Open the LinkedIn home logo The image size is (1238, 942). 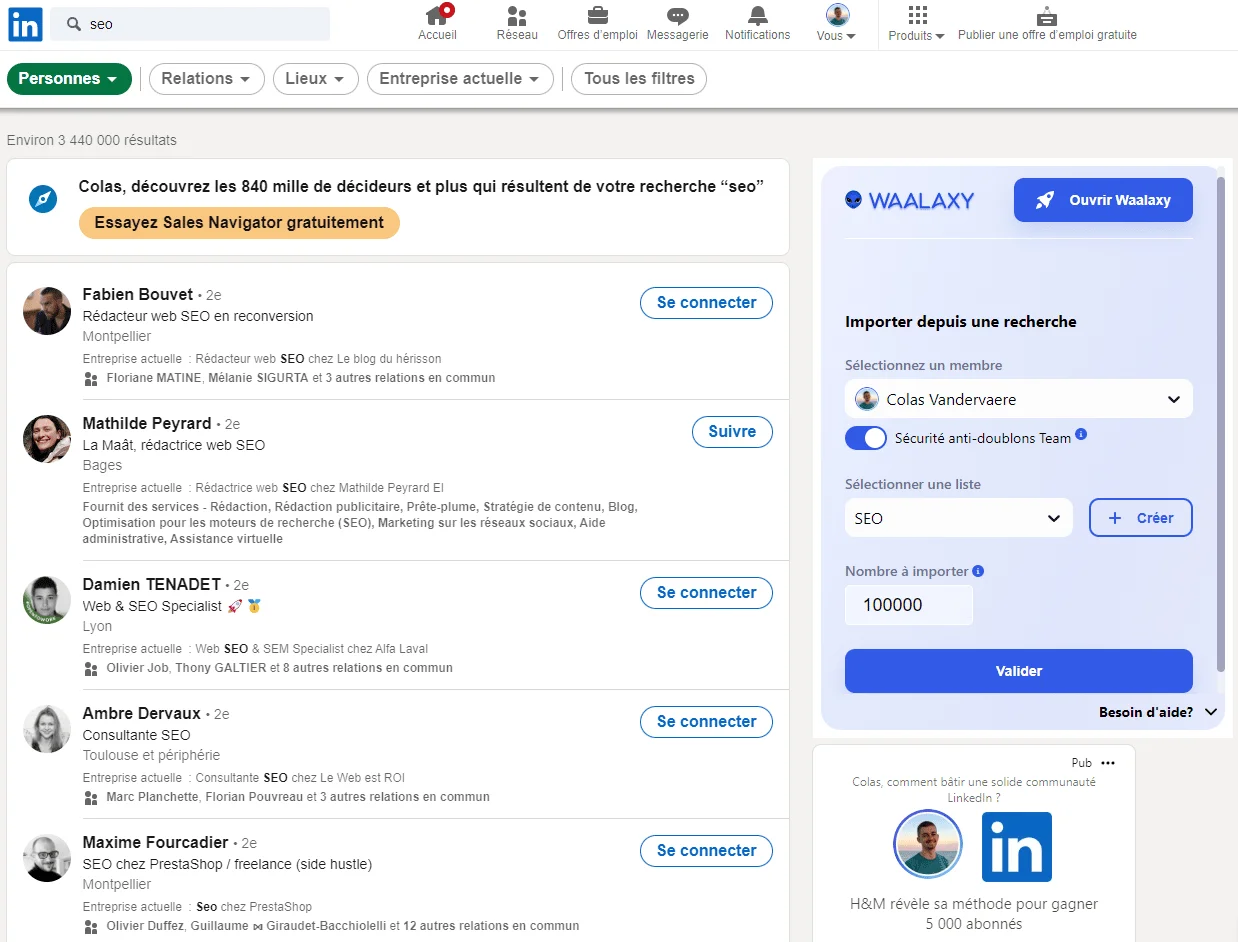pos(25,24)
